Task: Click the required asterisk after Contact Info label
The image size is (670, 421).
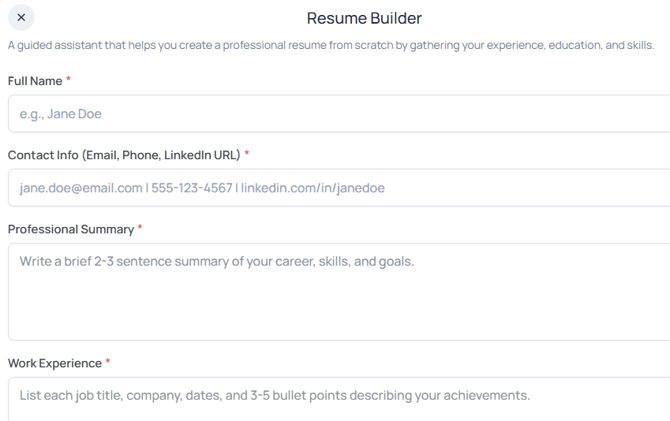Action: click(x=247, y=154)
